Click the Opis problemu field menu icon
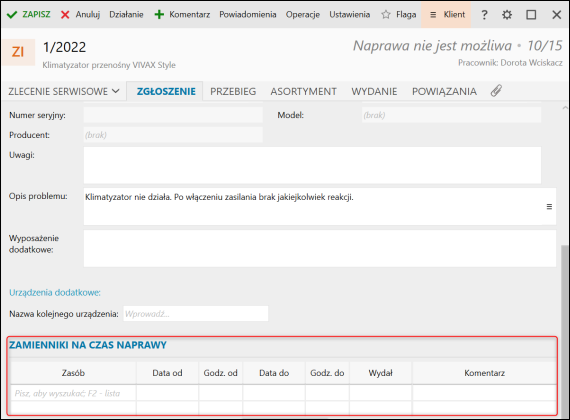Screen dimensions: 570x420 coord(549,207)
